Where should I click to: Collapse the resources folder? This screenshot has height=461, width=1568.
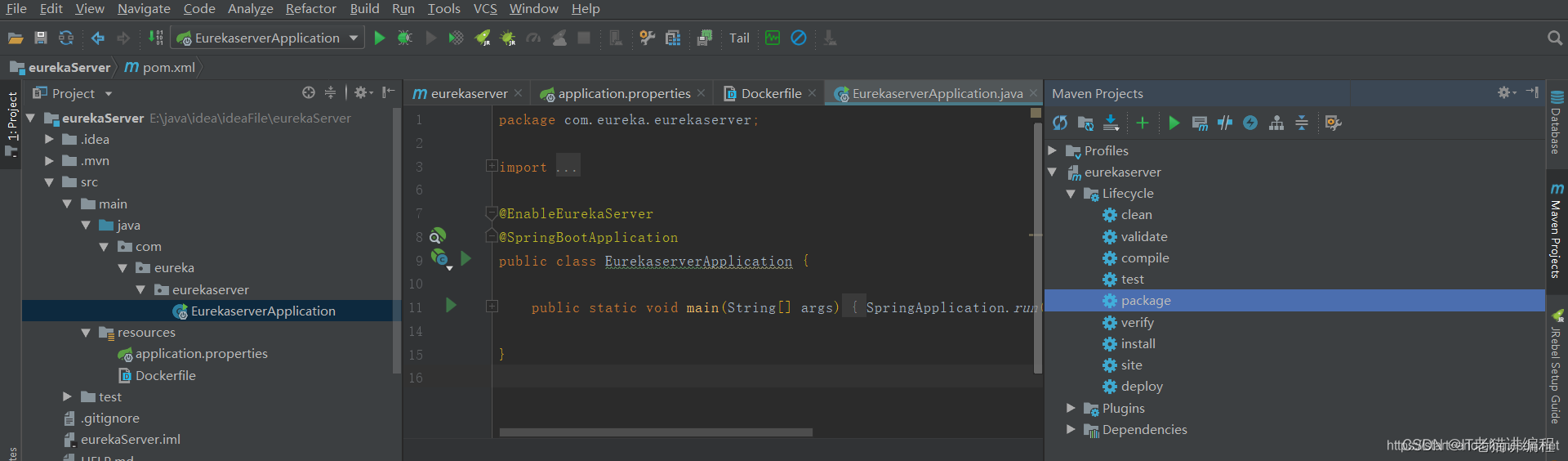(86, 333)
